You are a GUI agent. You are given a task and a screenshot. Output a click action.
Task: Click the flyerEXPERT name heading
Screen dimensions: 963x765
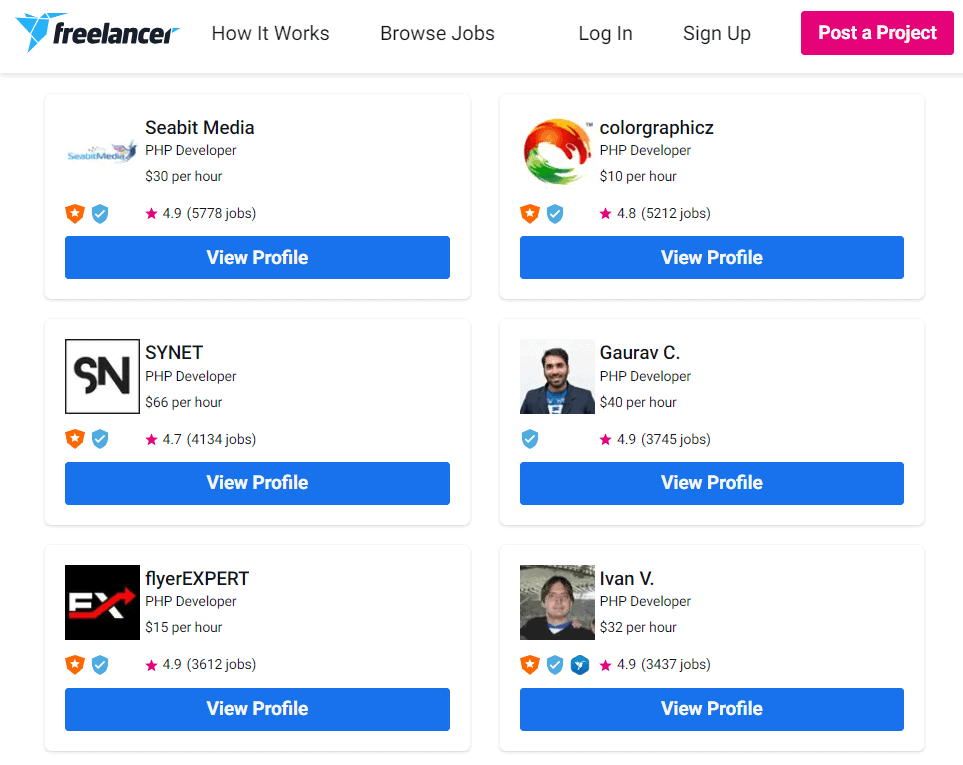(x=197, y=578)
